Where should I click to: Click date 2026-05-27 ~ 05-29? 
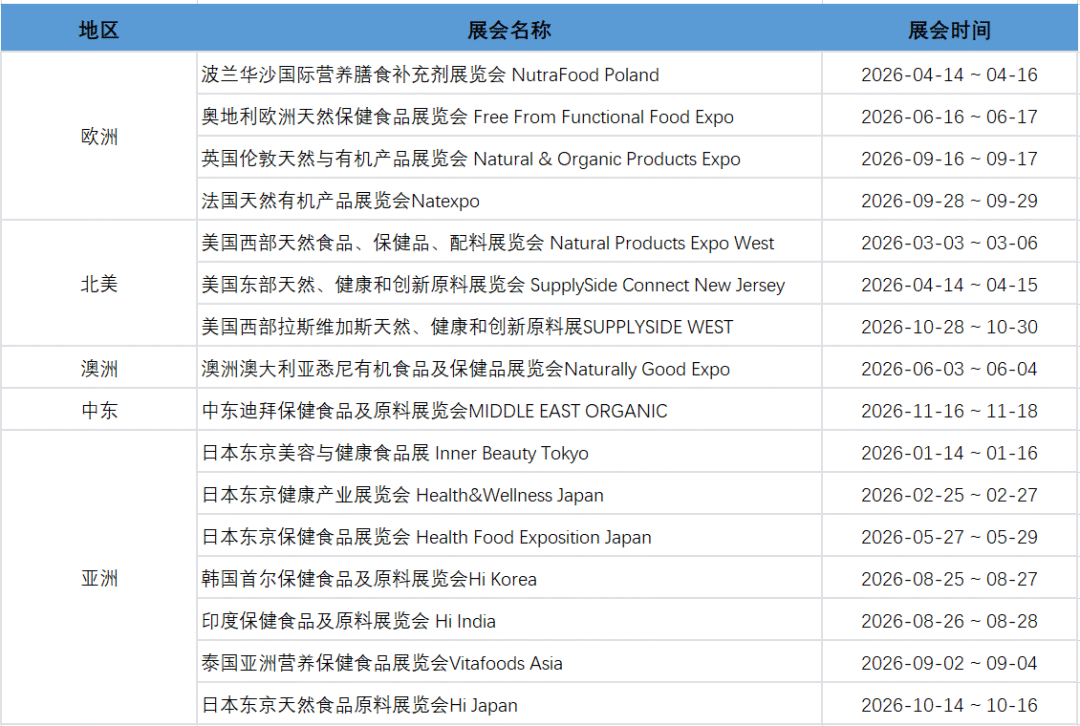tap(949, 537)
